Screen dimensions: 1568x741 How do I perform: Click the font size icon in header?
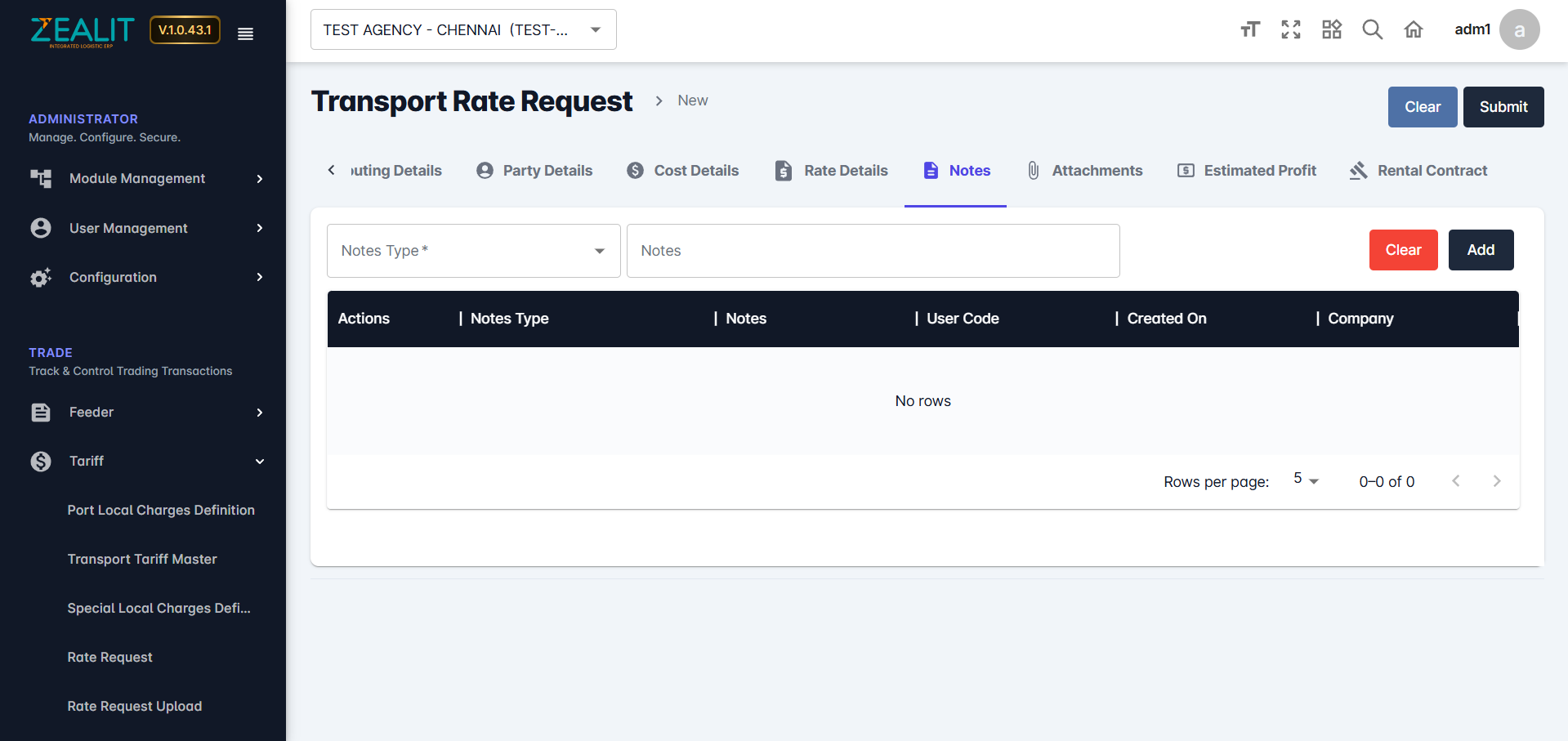tap(1249, 30)
